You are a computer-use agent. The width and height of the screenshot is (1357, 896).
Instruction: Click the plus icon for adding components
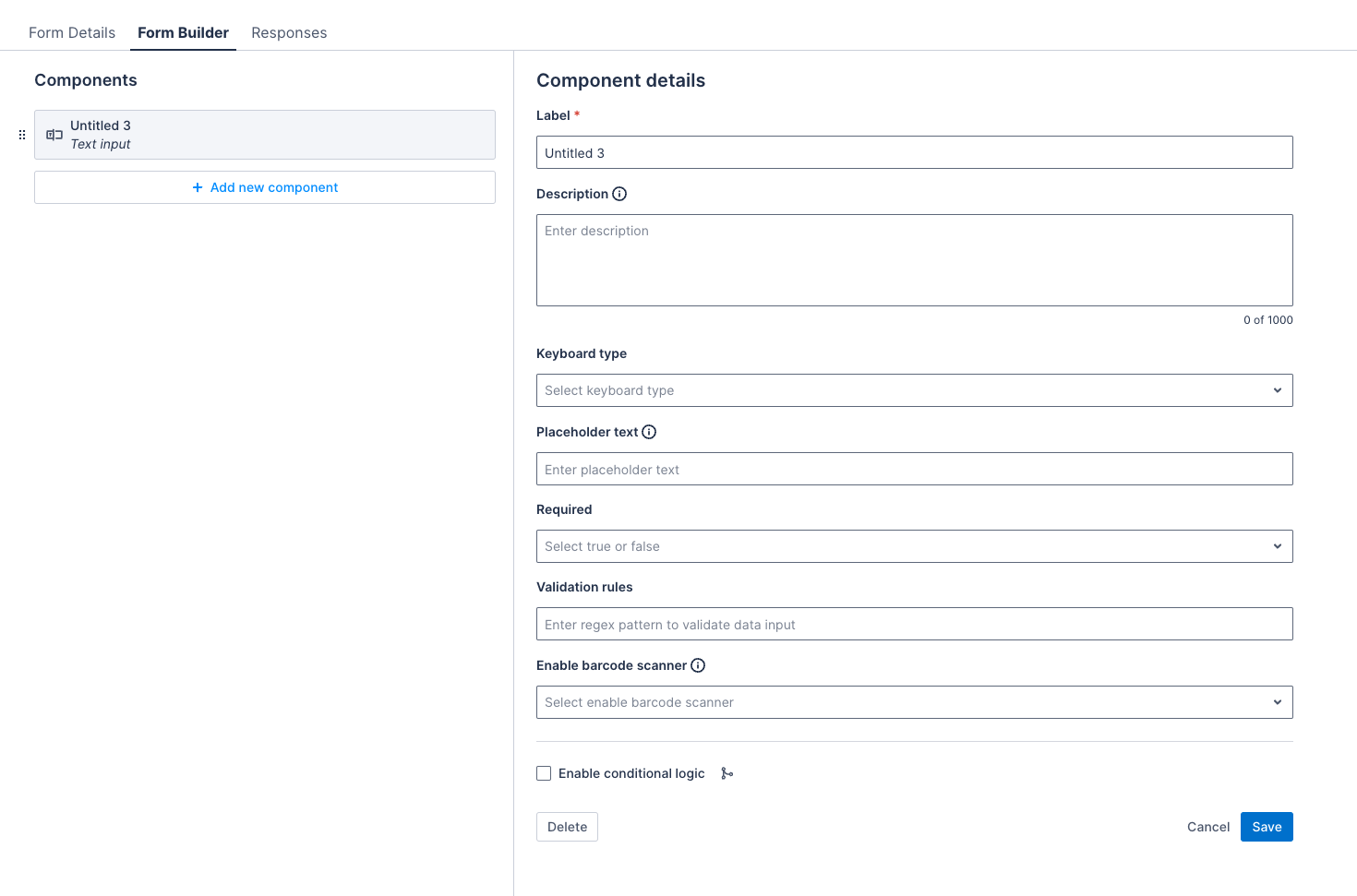[198, 186]
